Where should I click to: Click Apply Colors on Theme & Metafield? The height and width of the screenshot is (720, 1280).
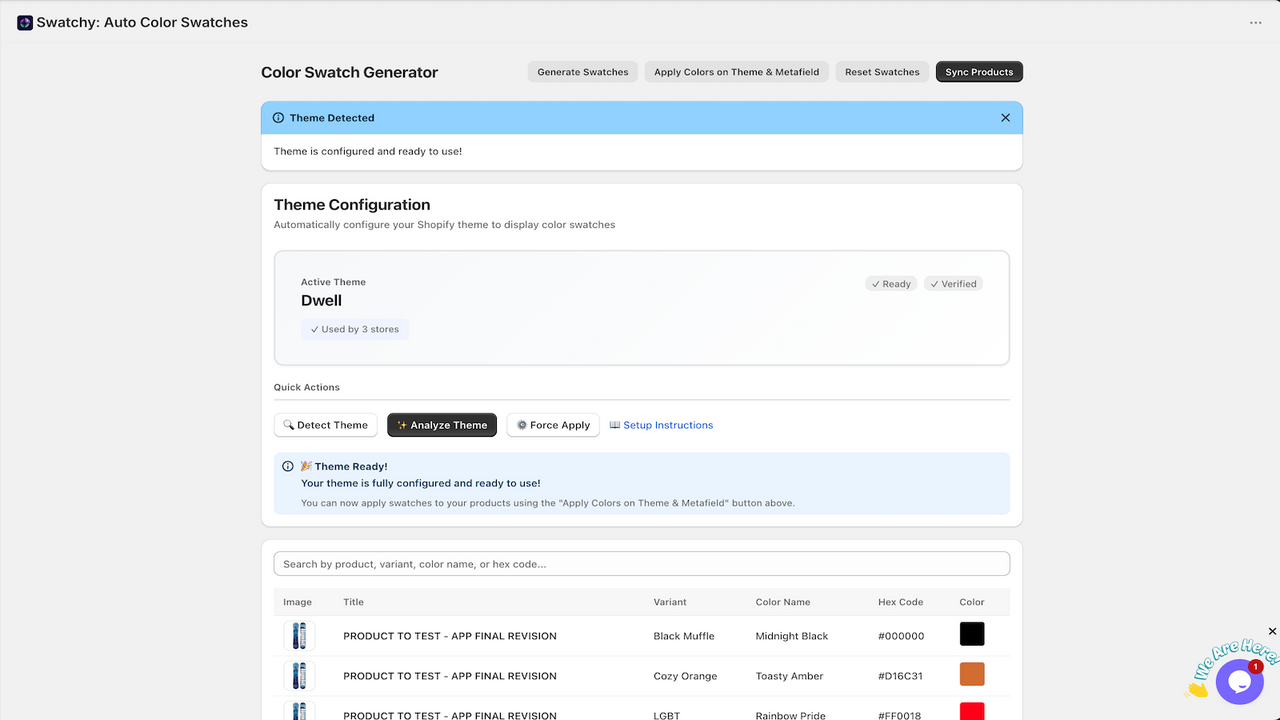737,72
